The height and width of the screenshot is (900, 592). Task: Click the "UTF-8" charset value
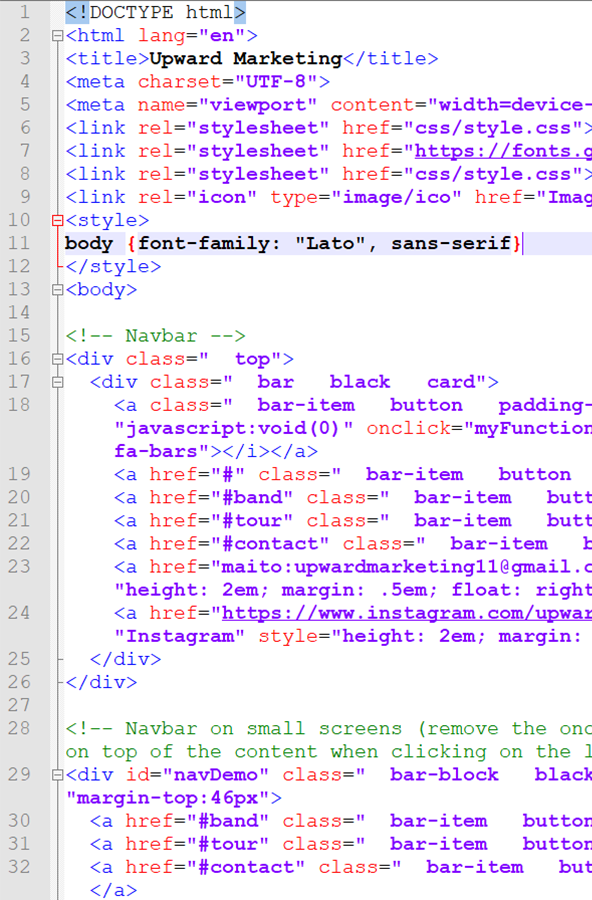coord(276,82)
